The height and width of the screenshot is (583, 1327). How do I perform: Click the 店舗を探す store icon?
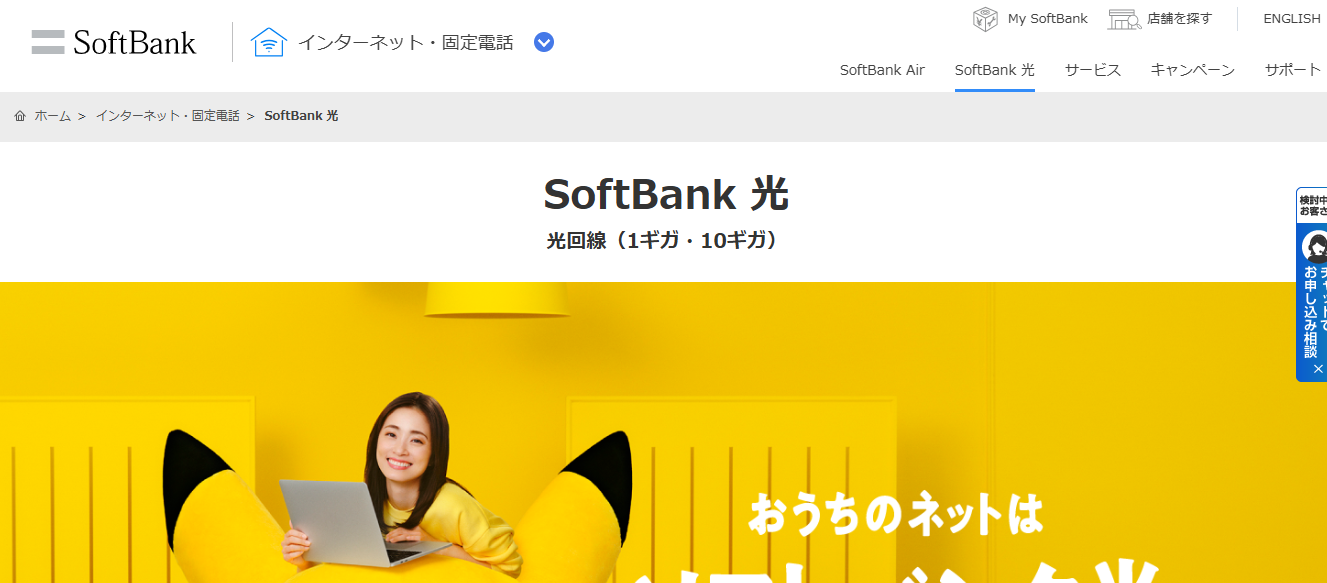(x=1125, y=19)
